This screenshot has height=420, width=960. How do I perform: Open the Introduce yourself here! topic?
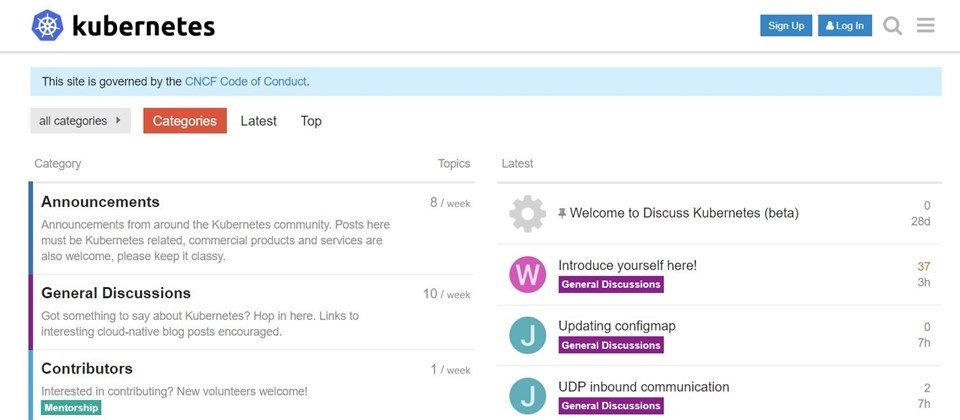(x=628, y=265)
